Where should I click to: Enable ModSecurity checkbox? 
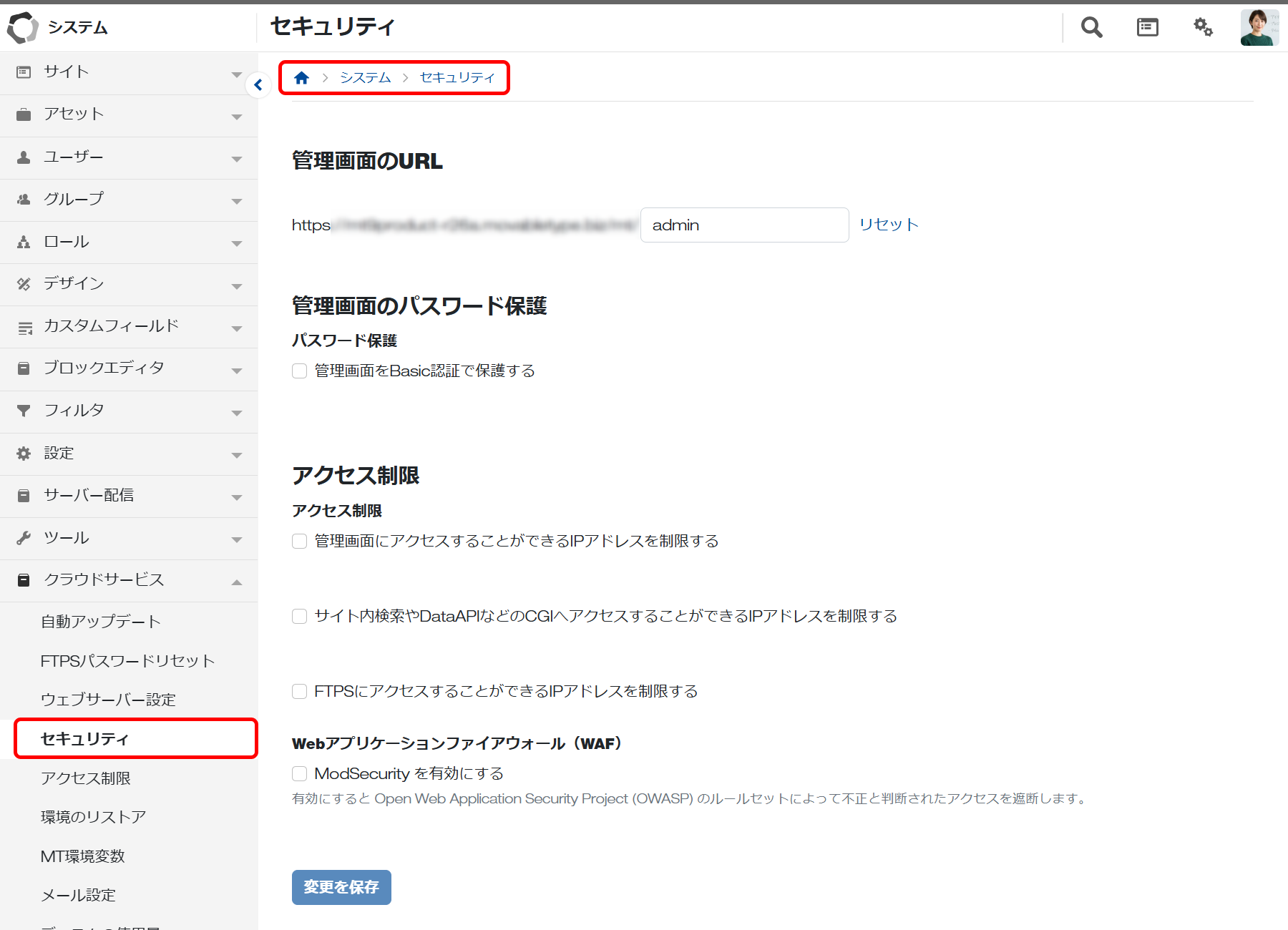point(299,773)
